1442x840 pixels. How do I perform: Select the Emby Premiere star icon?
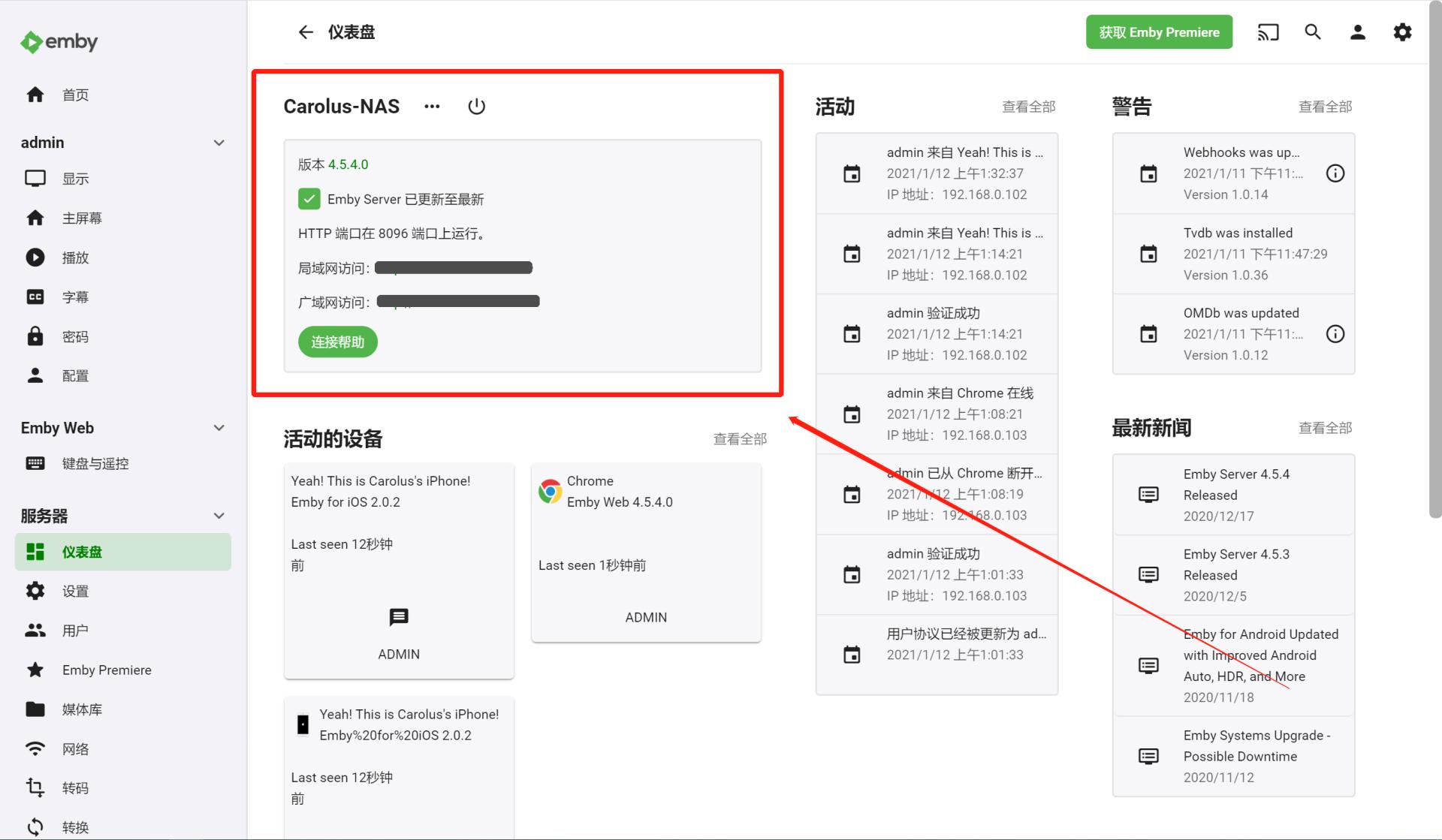[x=35, y=670]
